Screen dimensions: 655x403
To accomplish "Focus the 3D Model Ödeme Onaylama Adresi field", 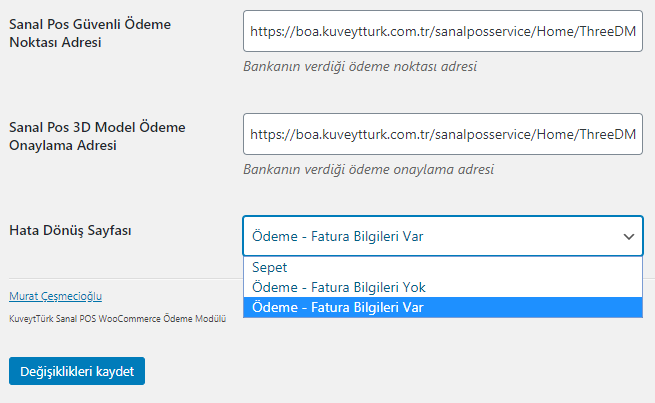I will click(x=443, y=134).
